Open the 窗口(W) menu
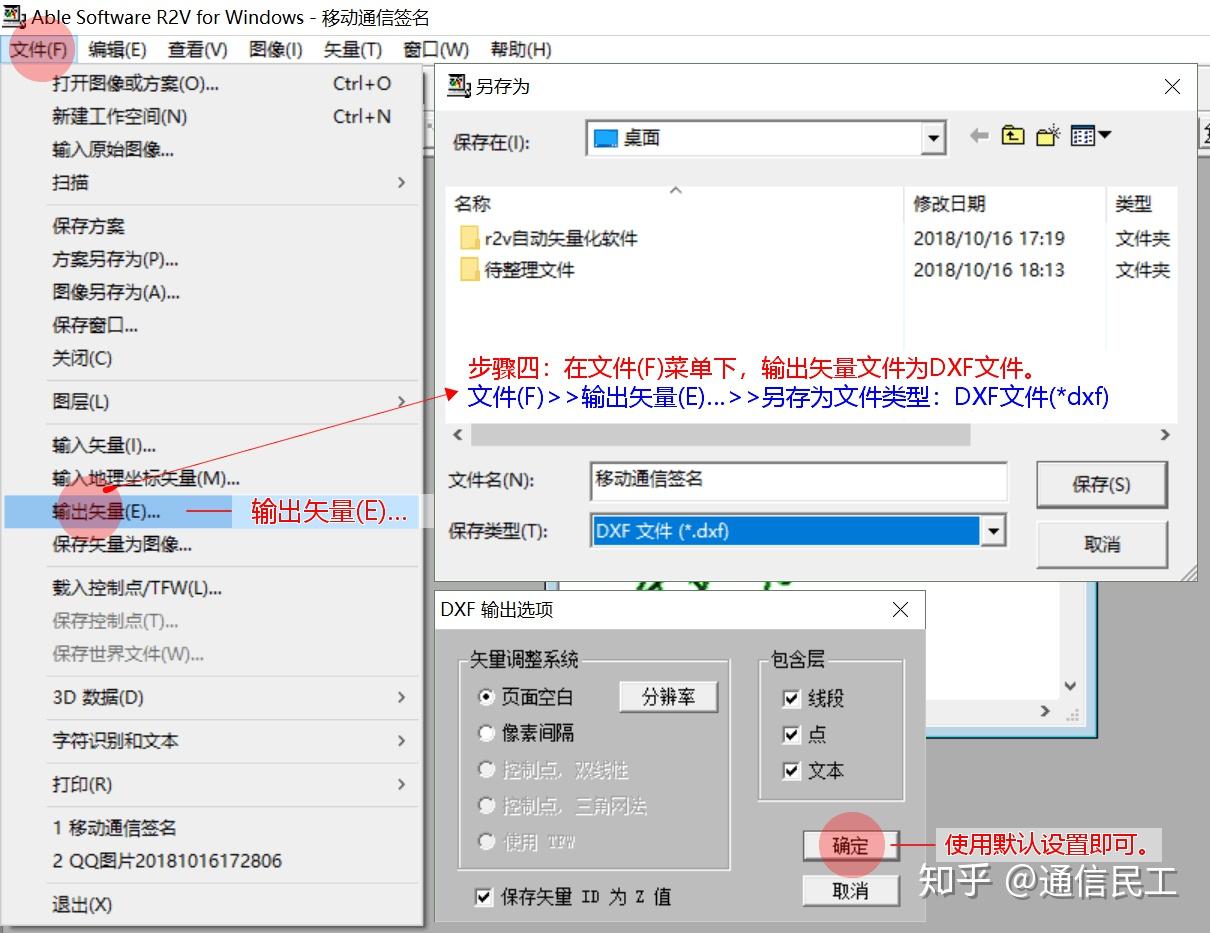This screenshot has width=1210, height=933. [x=436, y=49]
